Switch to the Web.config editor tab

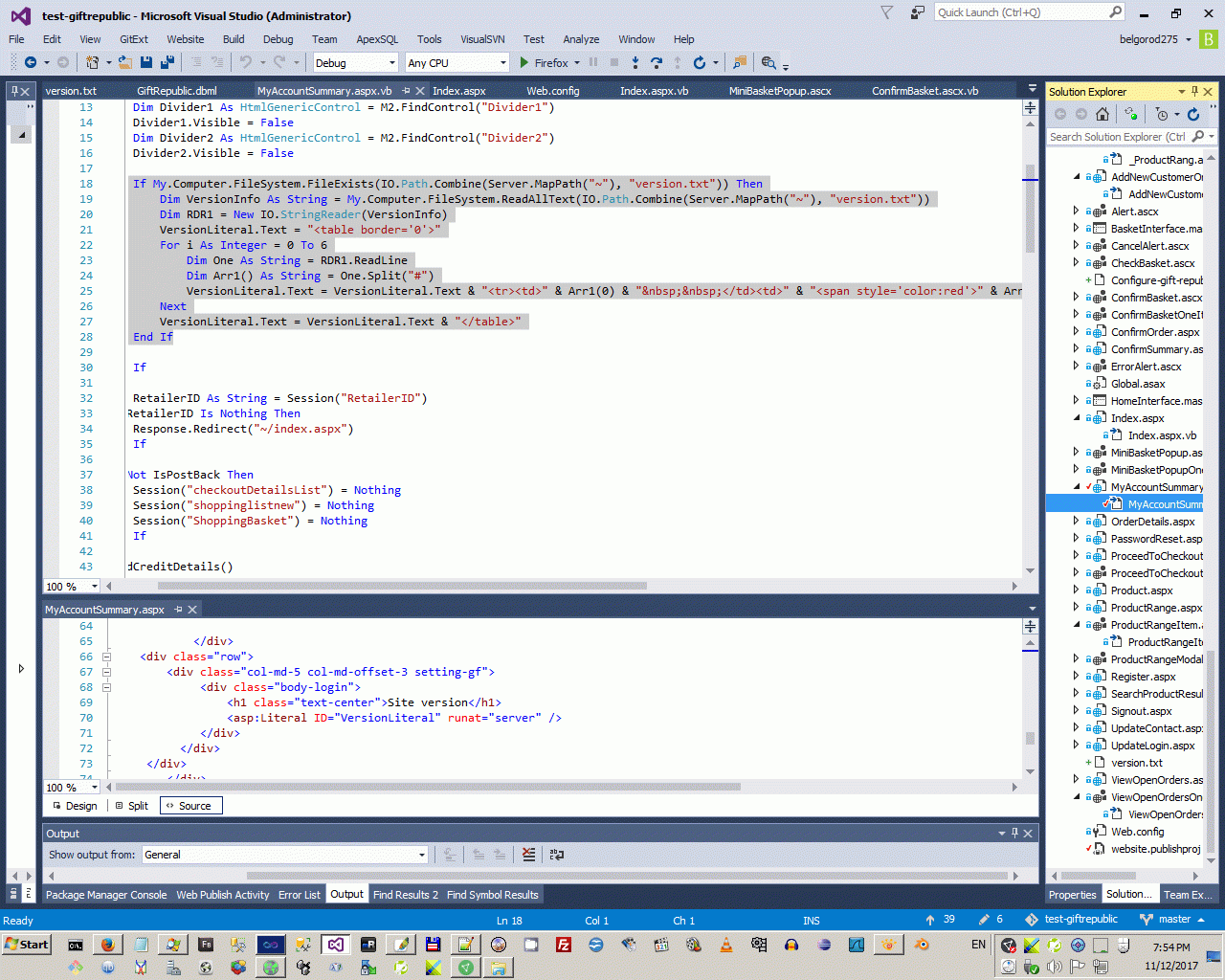[x=552, y=91]
